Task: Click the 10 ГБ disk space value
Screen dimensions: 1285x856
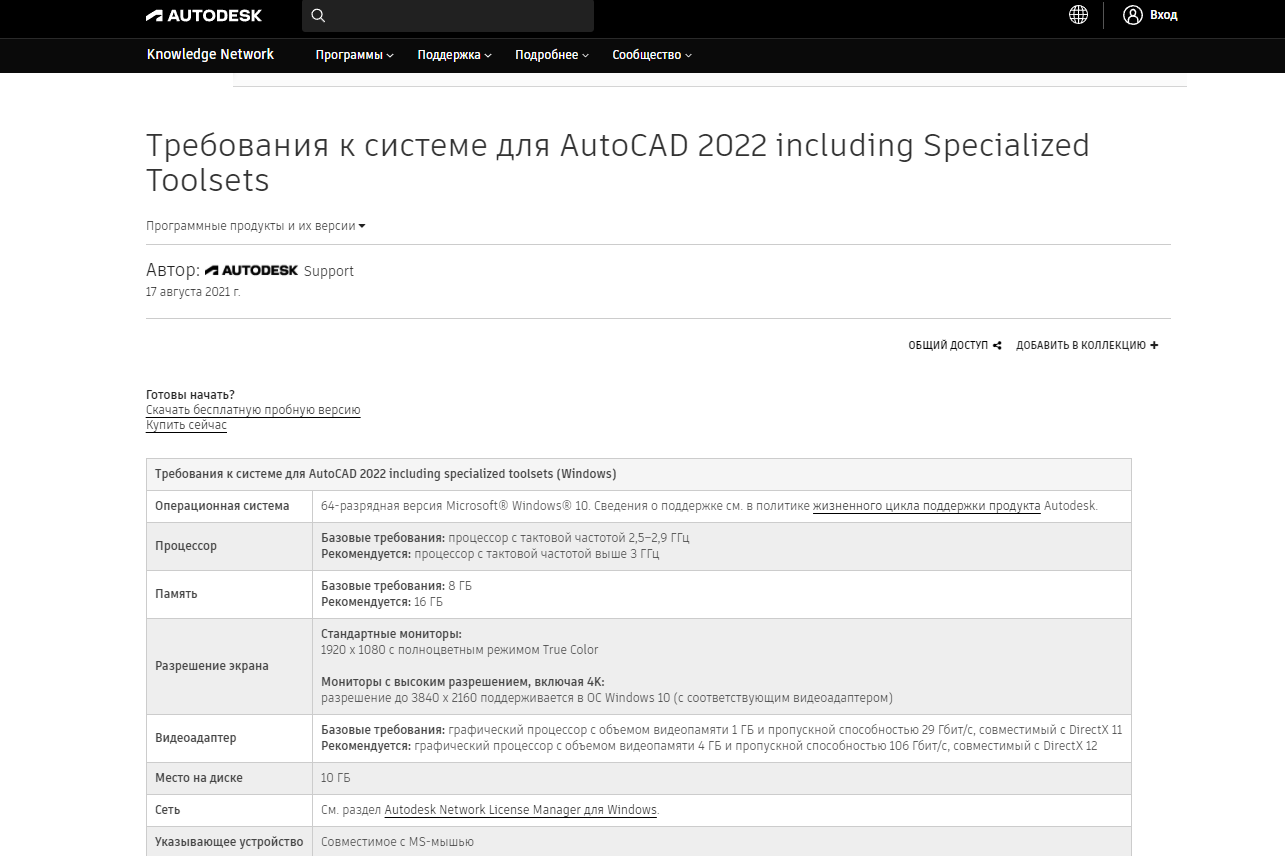Action: (x=336, y=778)
